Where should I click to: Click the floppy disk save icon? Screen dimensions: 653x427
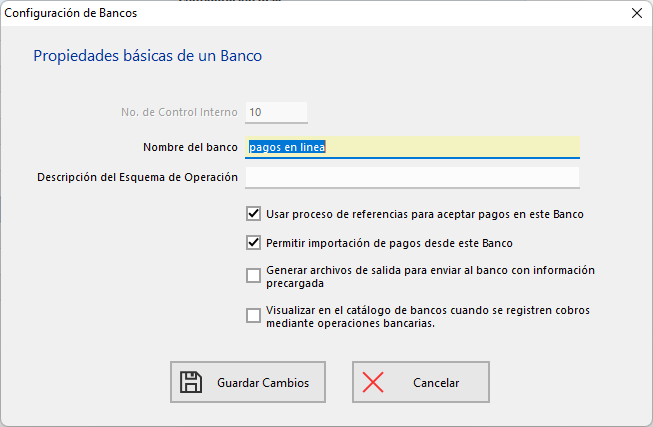191,382
